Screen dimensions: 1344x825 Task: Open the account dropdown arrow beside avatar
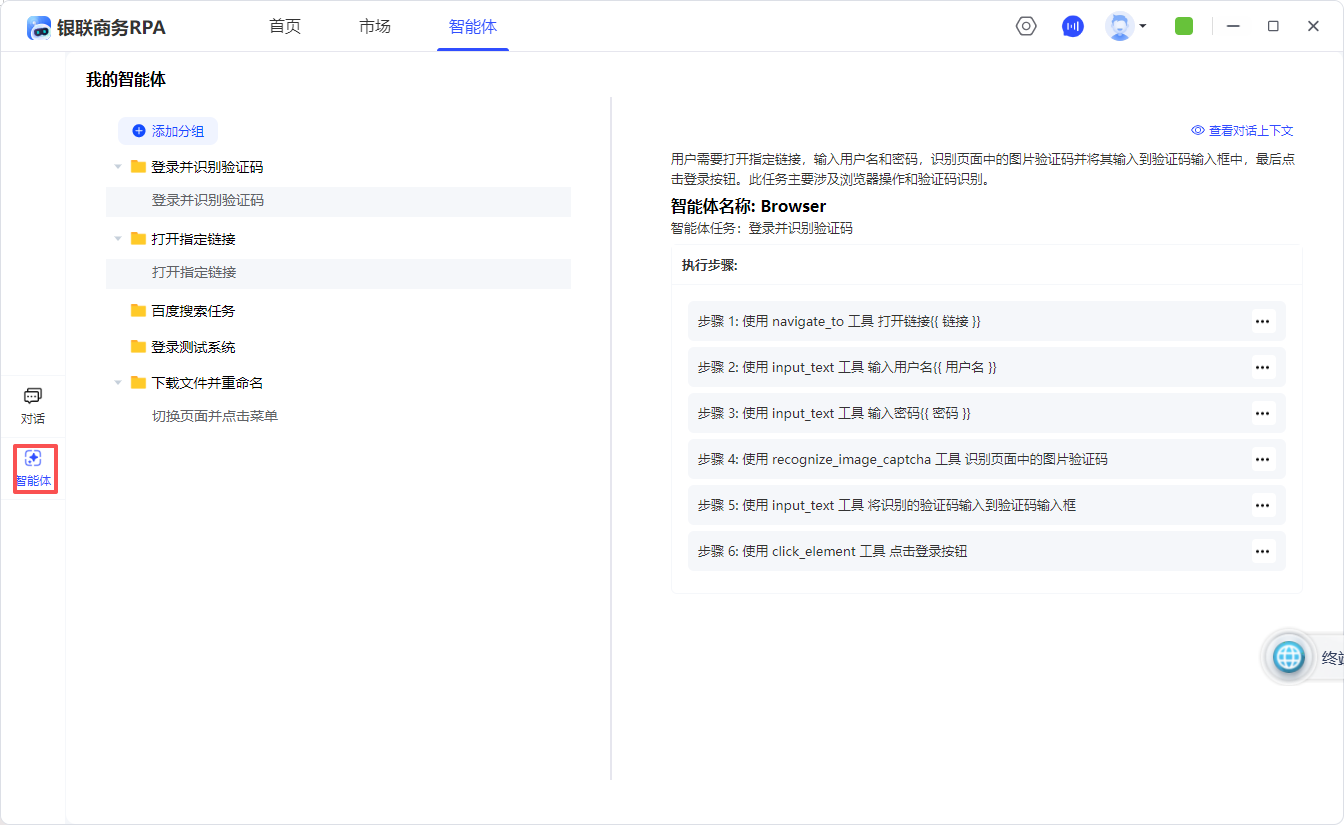[1143, 27]
